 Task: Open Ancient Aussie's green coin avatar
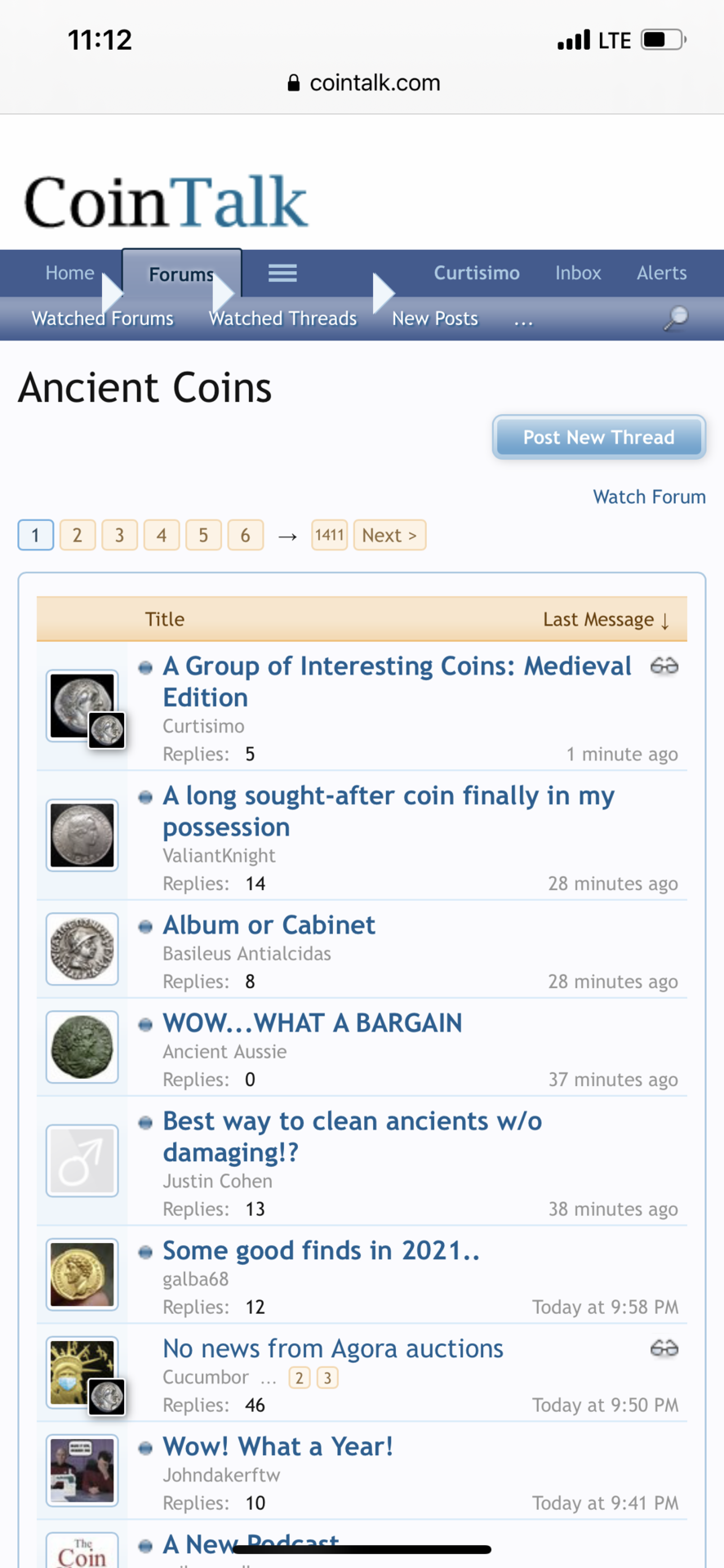(82, 1047)
